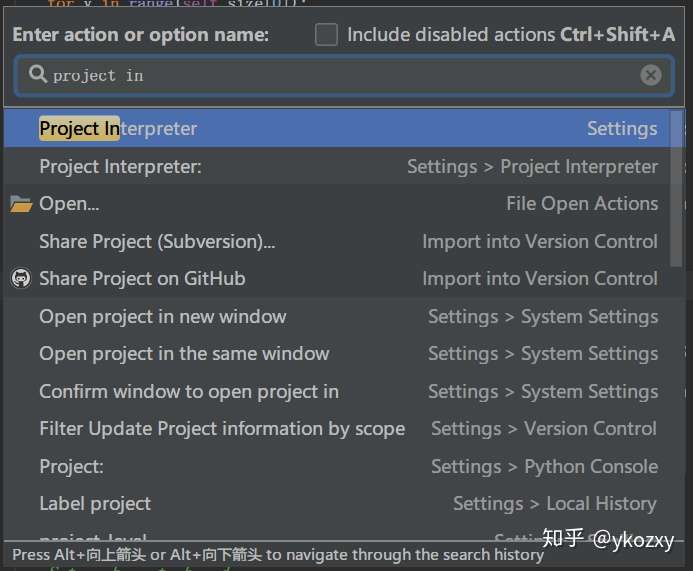Click the folder icon beside Open...
This screenshot has height=571, width=693.
(21, 204)
